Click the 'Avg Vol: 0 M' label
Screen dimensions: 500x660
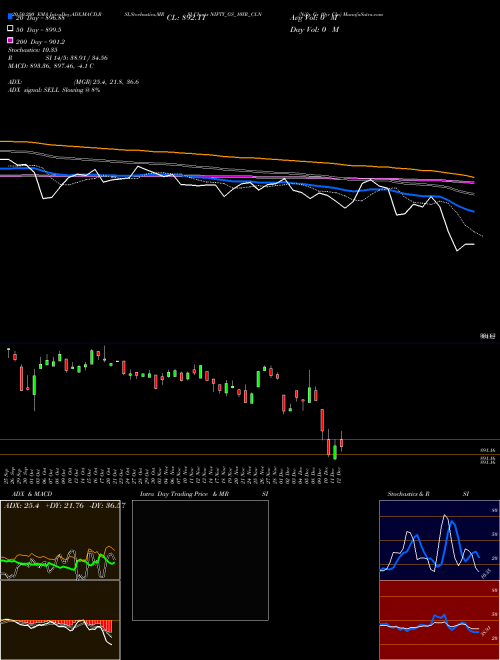tap(314, 18)
